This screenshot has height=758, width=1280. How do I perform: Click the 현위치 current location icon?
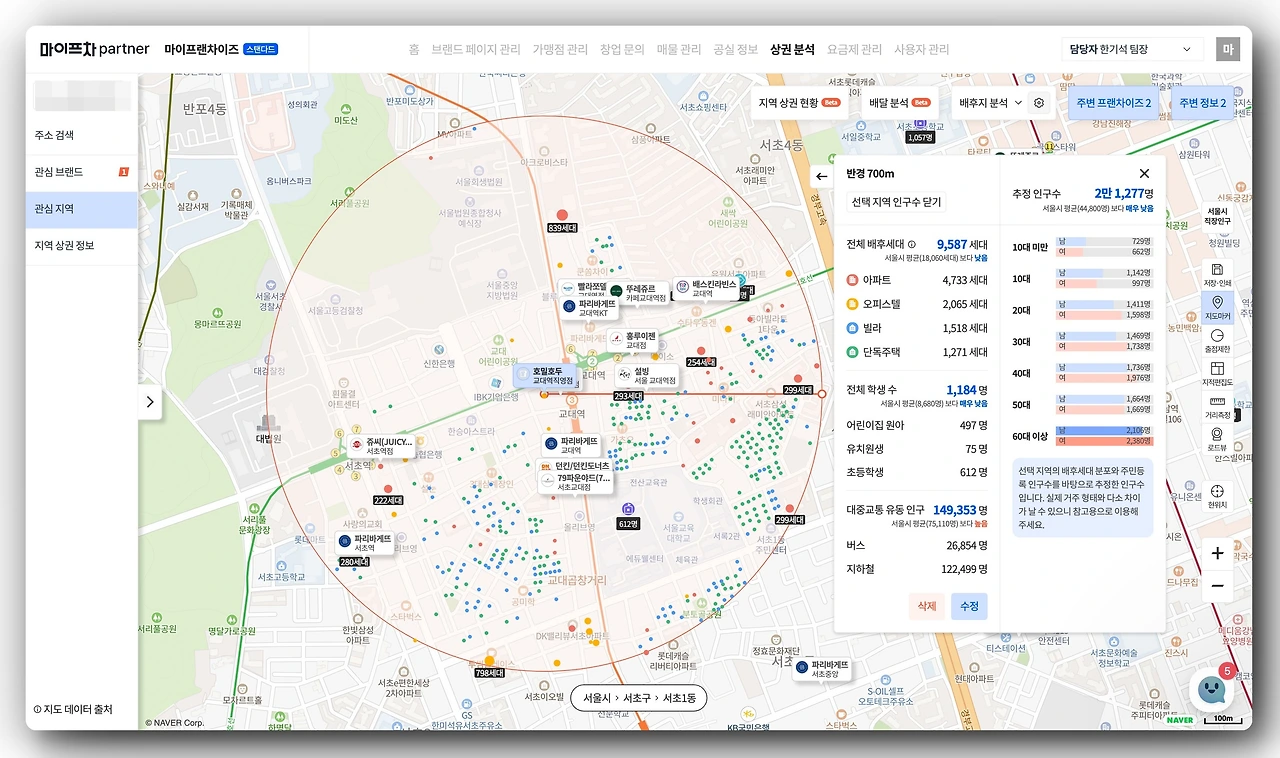click(x=1217, y=495)
